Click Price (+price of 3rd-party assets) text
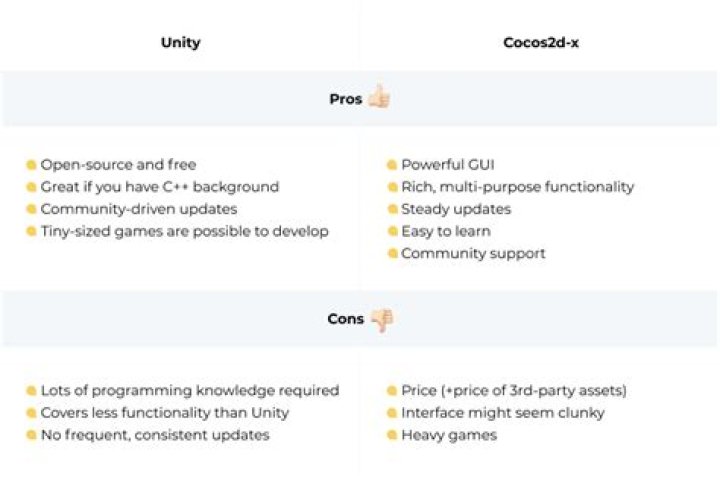This screenshot has width=720, height=477. 513,391
